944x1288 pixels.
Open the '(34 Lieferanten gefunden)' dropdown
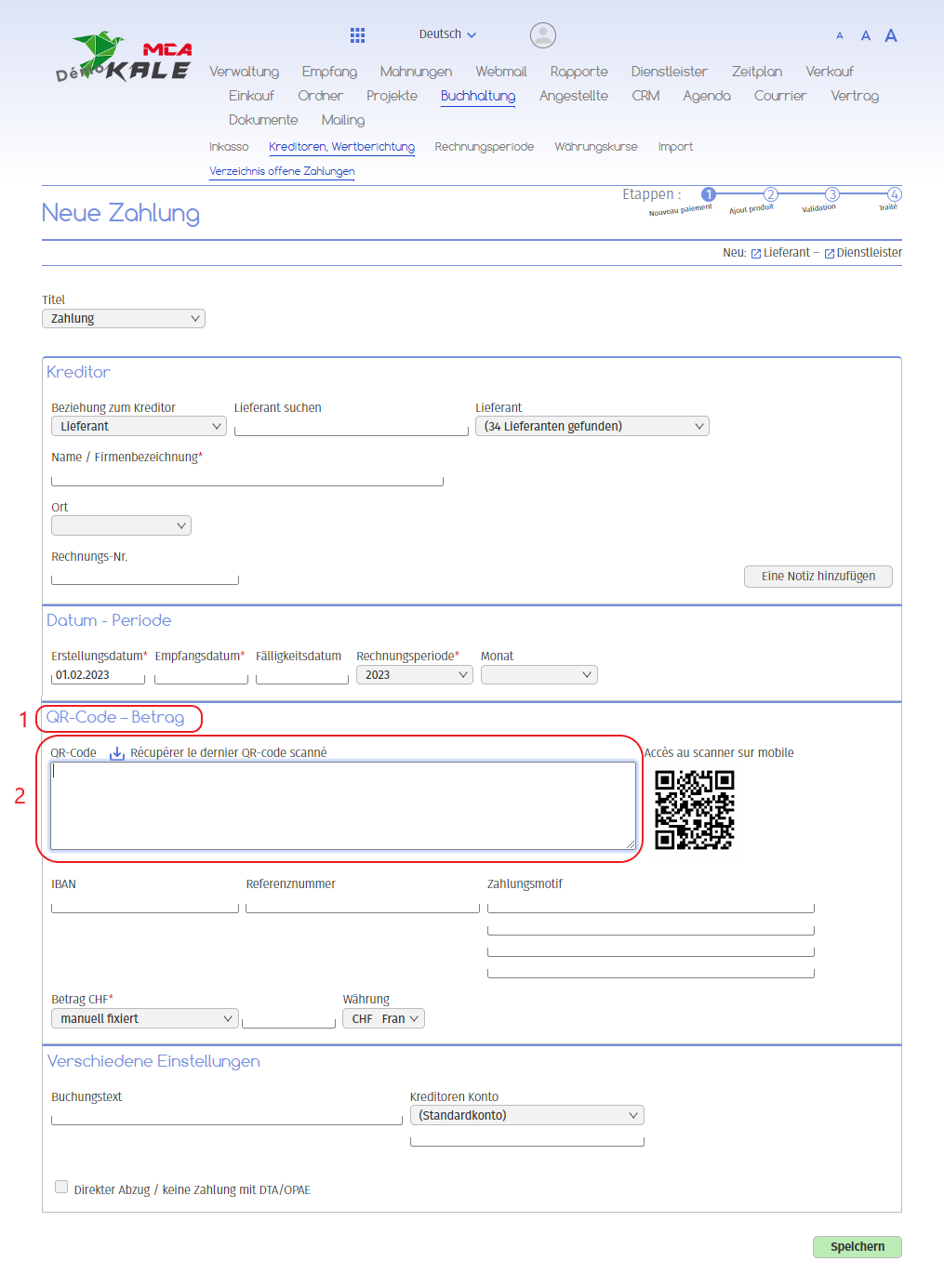(x=592, y=425)
